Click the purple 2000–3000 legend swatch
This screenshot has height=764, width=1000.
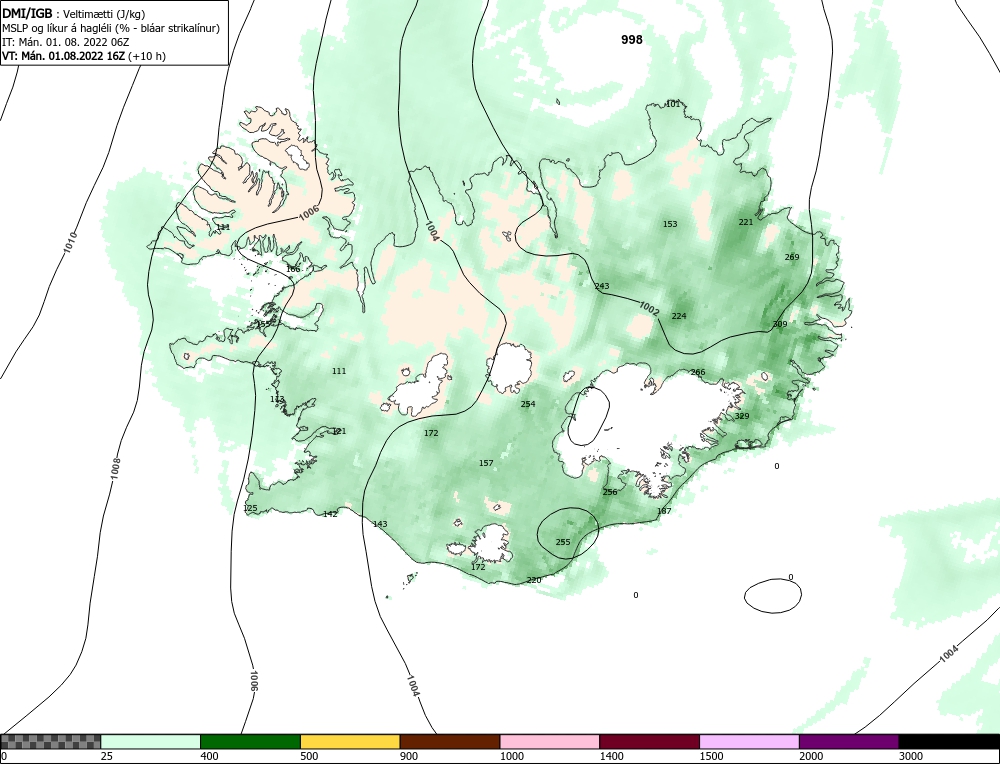coord(849,741)
